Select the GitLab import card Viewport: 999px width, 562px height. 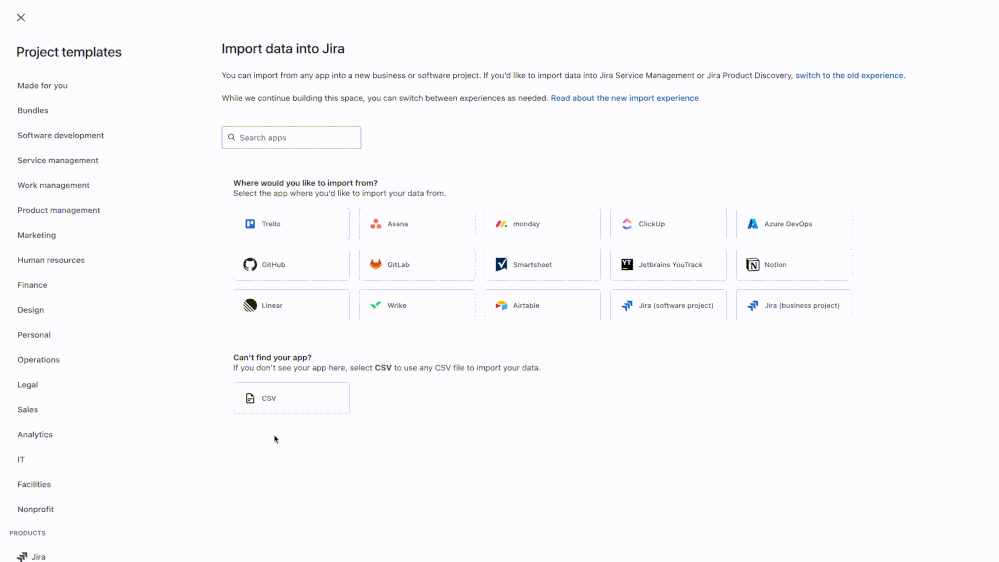[x=417, y=264]
